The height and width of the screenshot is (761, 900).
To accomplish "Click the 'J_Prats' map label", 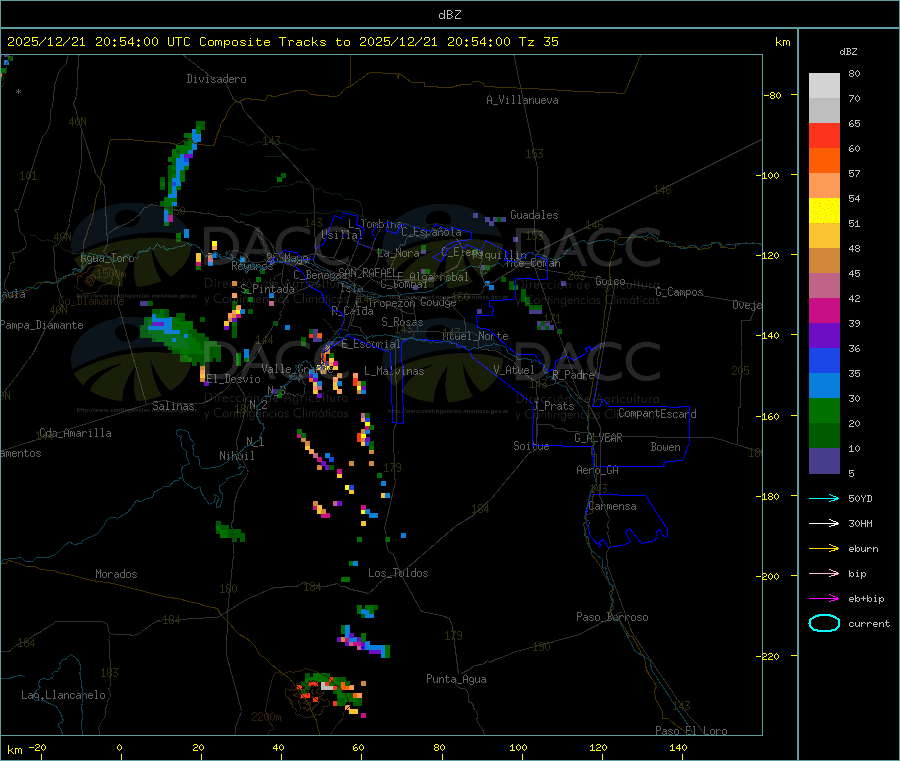I will [x=554, y=406].
